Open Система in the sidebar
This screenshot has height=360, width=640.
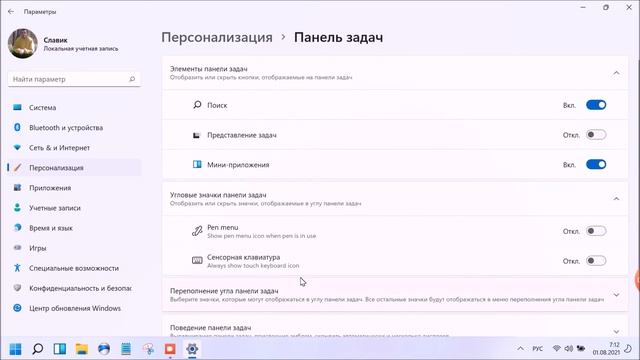pyautogui.click(x=74, y=108)
